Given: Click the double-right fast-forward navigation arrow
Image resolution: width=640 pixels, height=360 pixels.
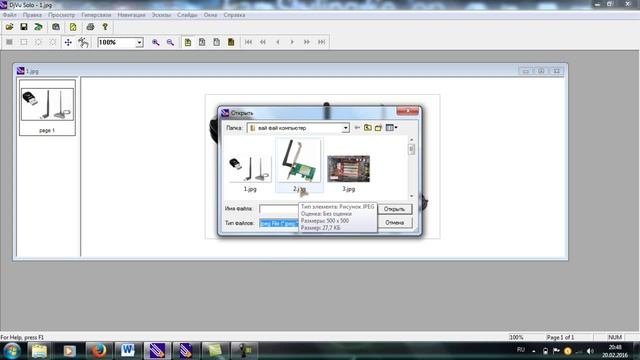Looking at the screenshot, I should coord(307,42).
